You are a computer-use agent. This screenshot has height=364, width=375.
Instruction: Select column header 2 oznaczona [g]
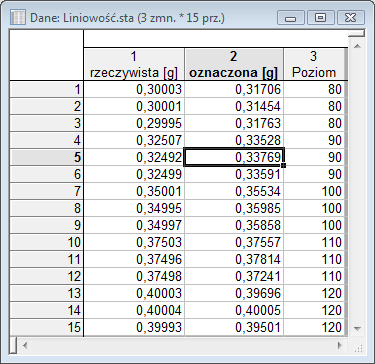click(x=234, y=64)
